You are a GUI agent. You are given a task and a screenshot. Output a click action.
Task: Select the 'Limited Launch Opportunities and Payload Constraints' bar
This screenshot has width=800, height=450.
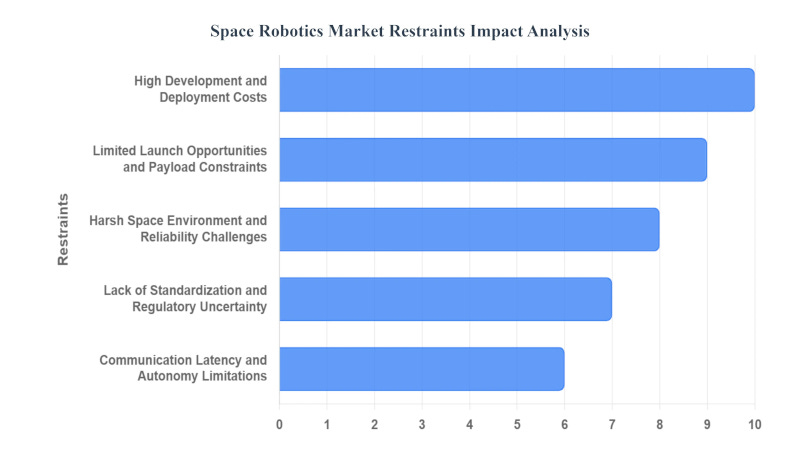(493, 160)
